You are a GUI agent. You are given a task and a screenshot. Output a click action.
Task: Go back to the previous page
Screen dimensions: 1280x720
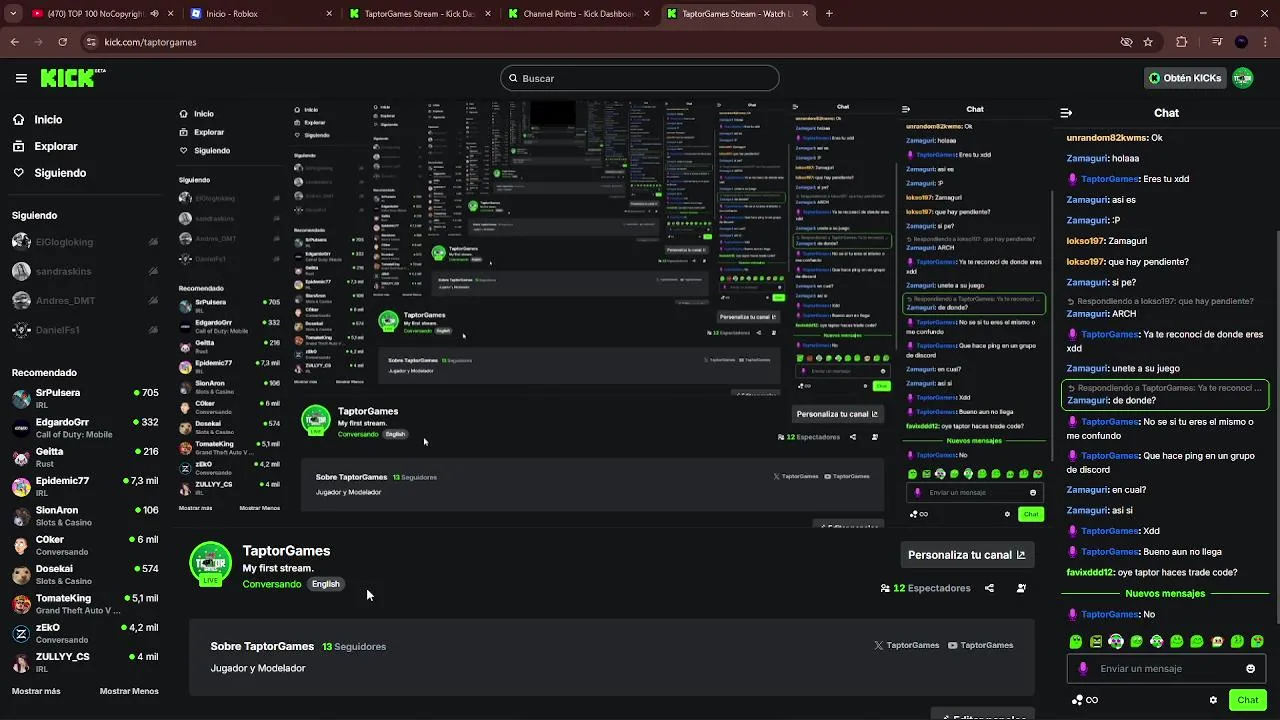coord(14,42)
